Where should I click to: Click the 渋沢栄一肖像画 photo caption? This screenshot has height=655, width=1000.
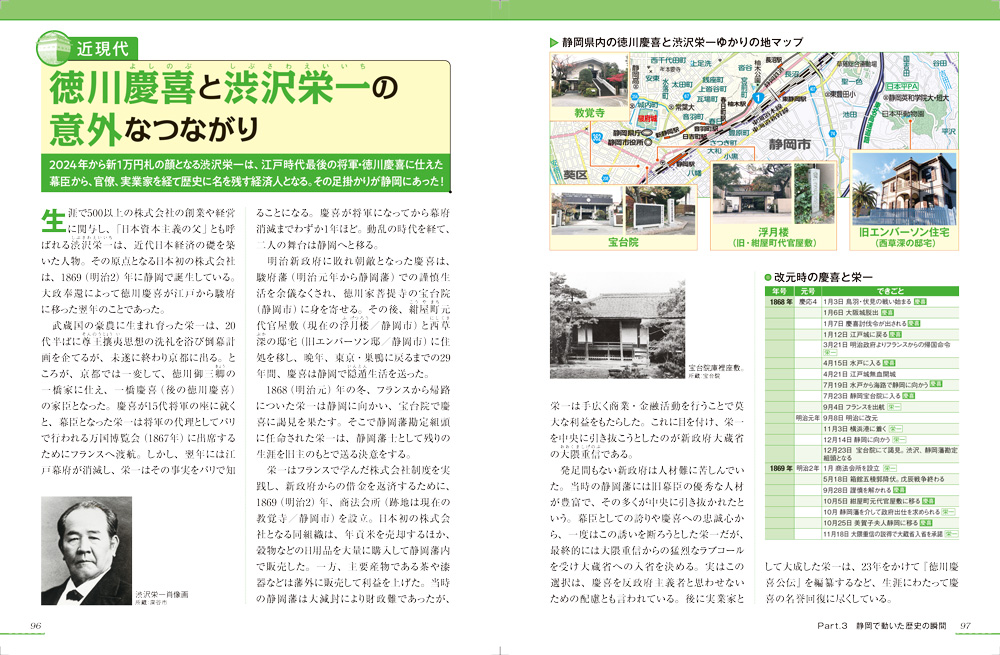[x=161, y=594]
